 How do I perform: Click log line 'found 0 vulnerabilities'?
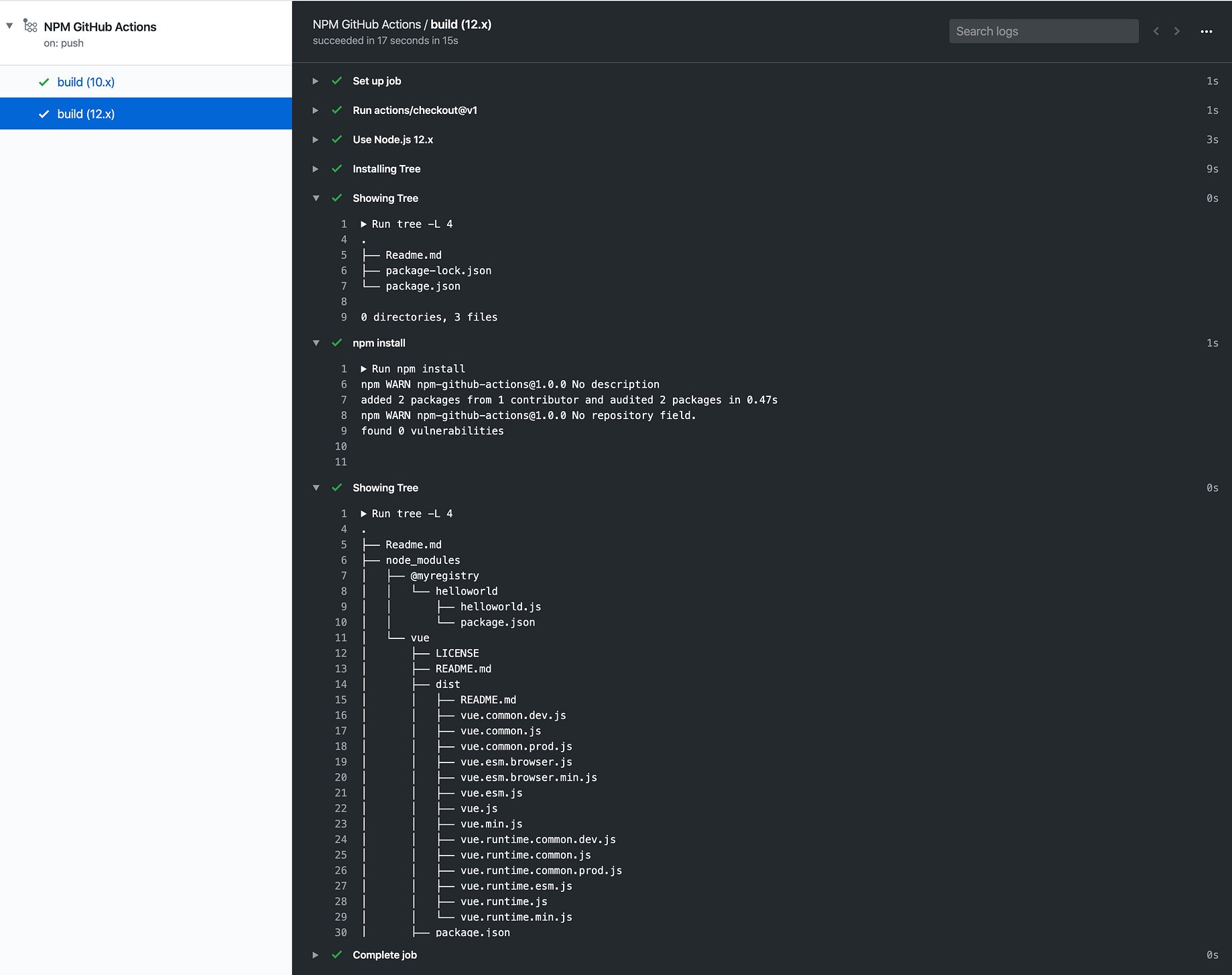click(x=432, y=431)
